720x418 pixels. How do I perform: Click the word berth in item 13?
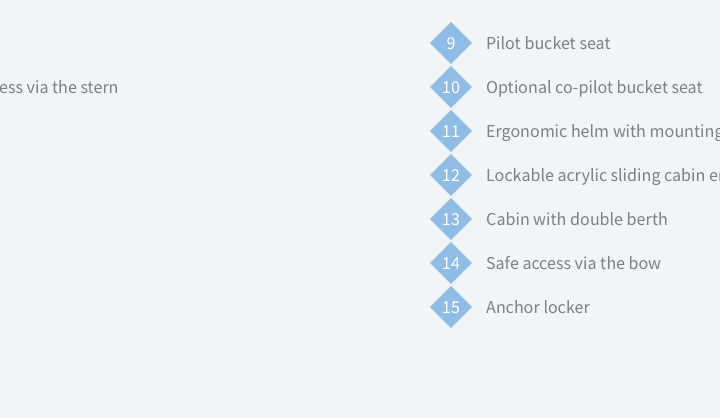pyautogui.click(x=646, y=219)
